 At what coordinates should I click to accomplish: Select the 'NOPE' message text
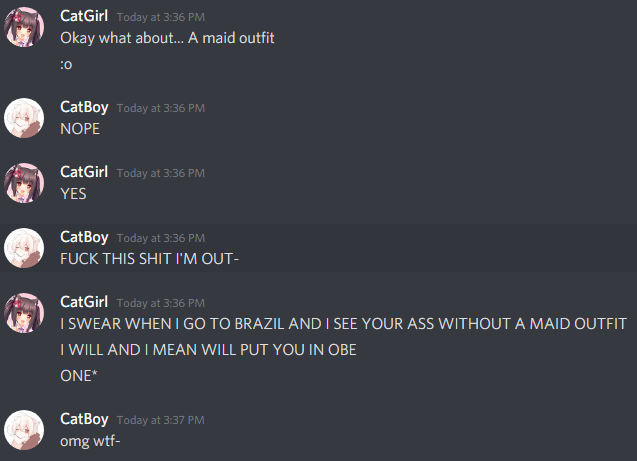click(80, 129)
